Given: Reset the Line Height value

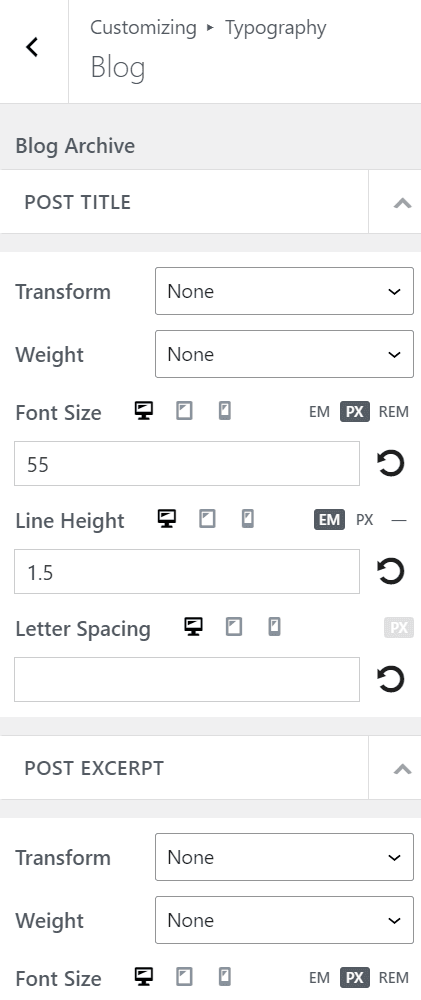Looking at the screenshot, I should pyautogui.click(x=391, y=571).
